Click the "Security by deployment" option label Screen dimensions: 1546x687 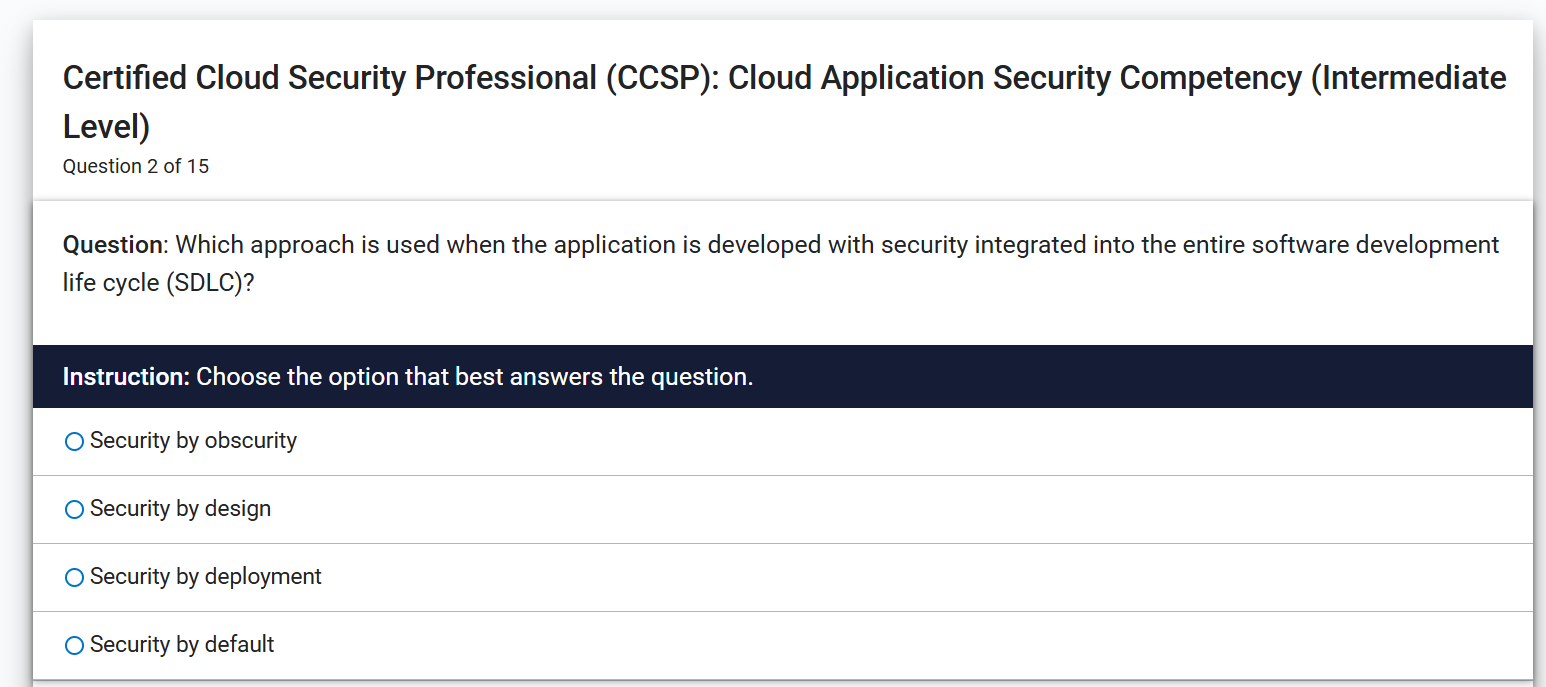coord(205,577)
